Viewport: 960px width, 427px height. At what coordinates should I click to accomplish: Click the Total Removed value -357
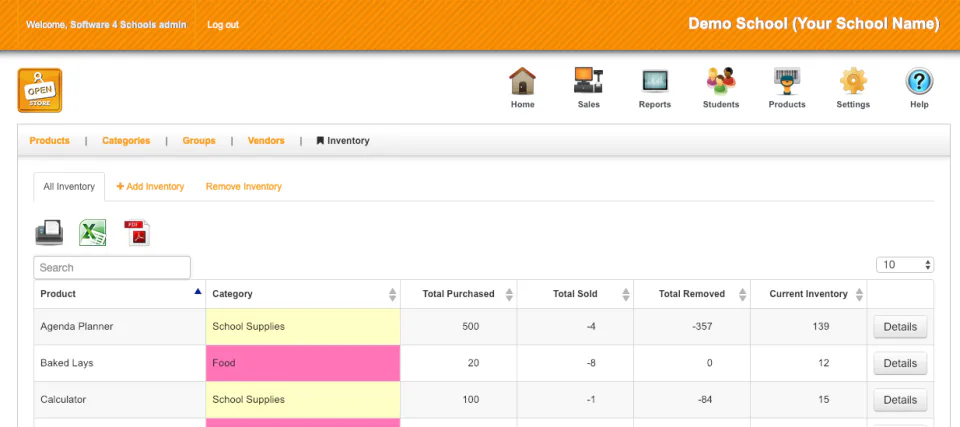click(x=702, y=327)
